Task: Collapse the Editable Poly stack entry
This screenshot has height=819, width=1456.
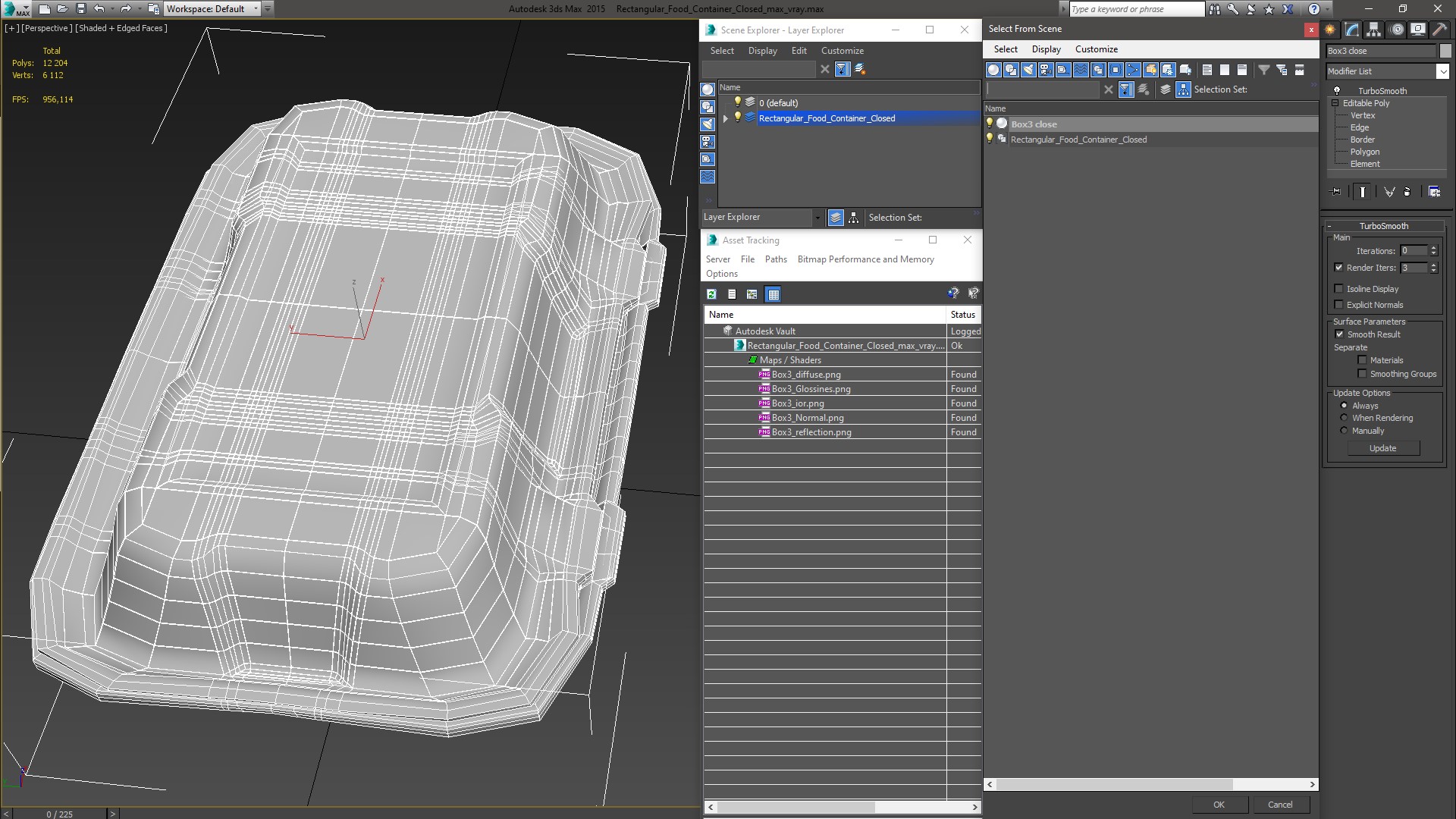Action: tap(1335, 103)
